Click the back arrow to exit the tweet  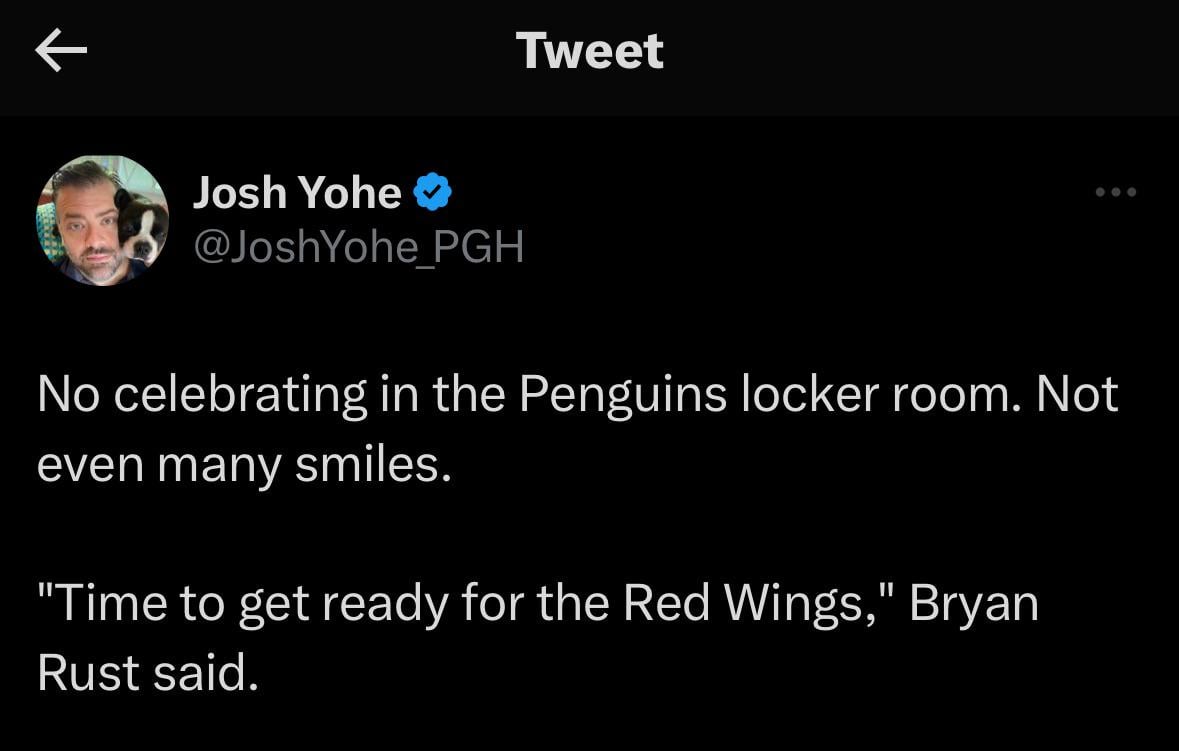click(x=62, y=52)
